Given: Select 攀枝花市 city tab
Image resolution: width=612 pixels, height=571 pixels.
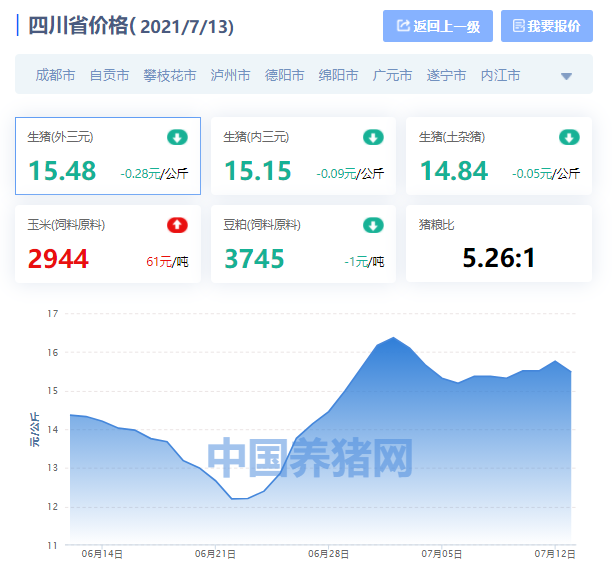Looking at the screenshot, I should (x=170, y=75).
